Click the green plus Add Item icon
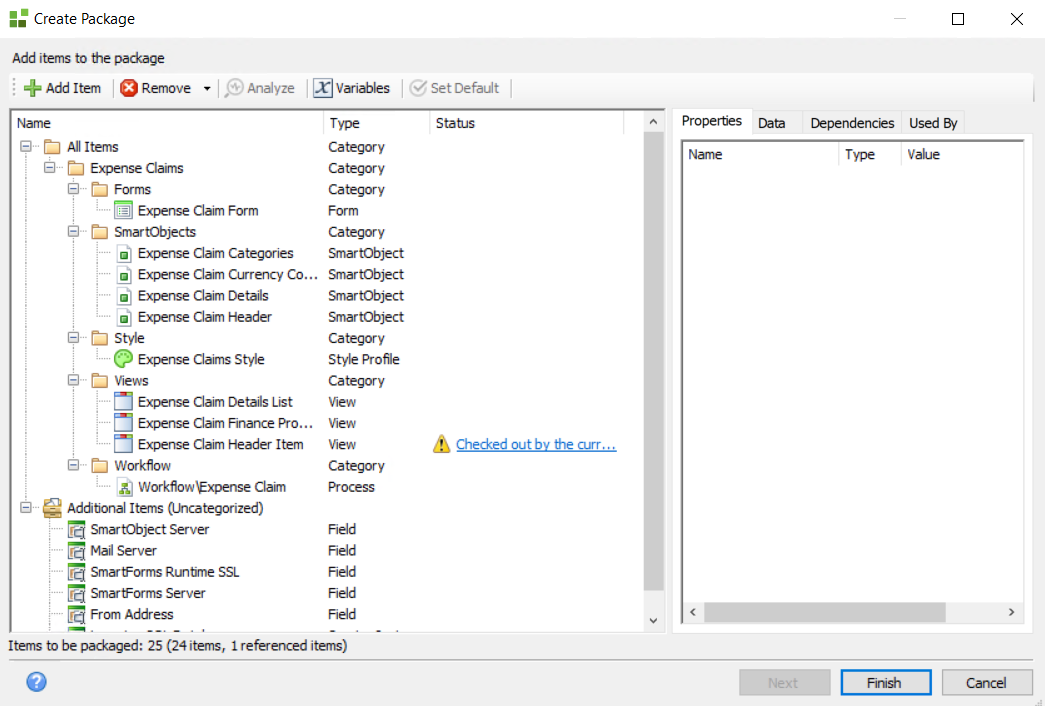 pyautogui.click(x=32, y=88)
